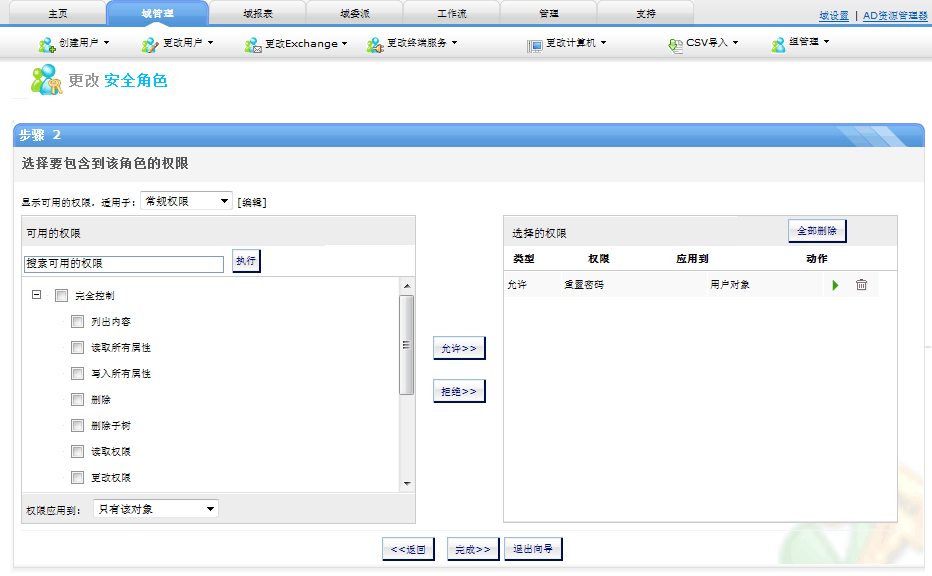Click the 完成>> button
Viewport: 932px width, 576px height.
pos(473,549)
